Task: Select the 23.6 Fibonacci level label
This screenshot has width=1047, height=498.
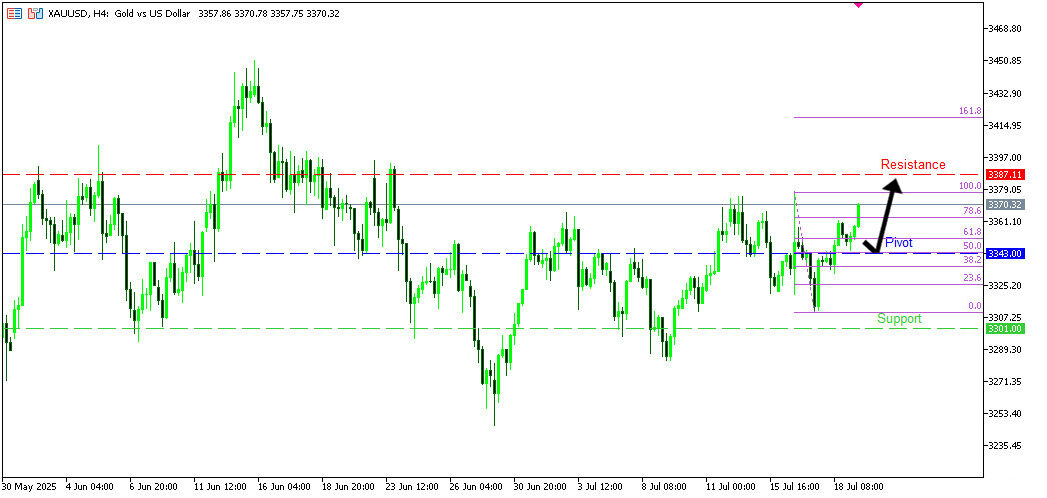Action: [971, 278]
